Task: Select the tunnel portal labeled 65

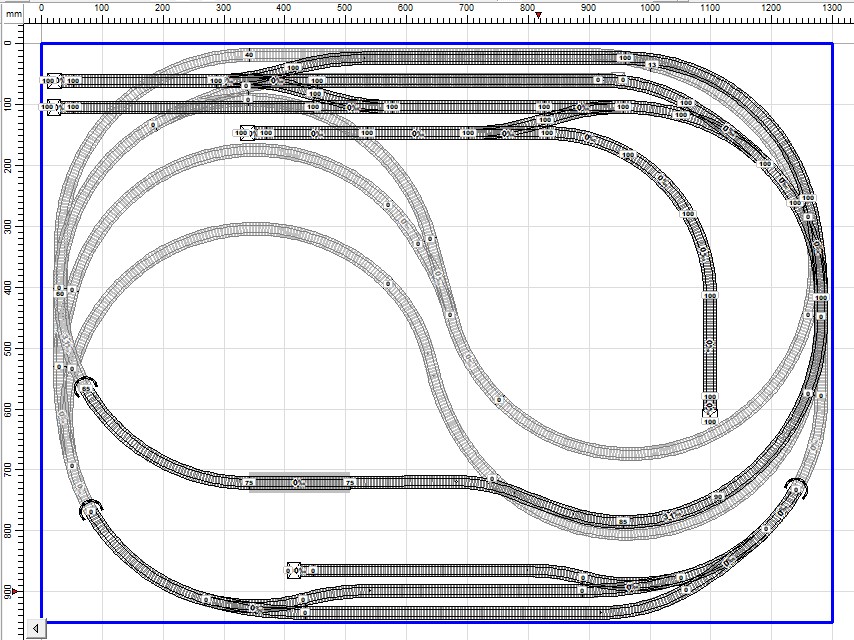Action: 87,387
